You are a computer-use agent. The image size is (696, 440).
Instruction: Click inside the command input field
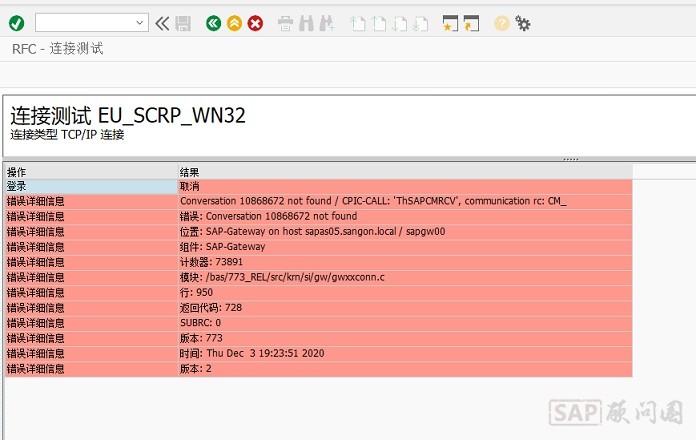pyautogui.click(x=84, y=23)
